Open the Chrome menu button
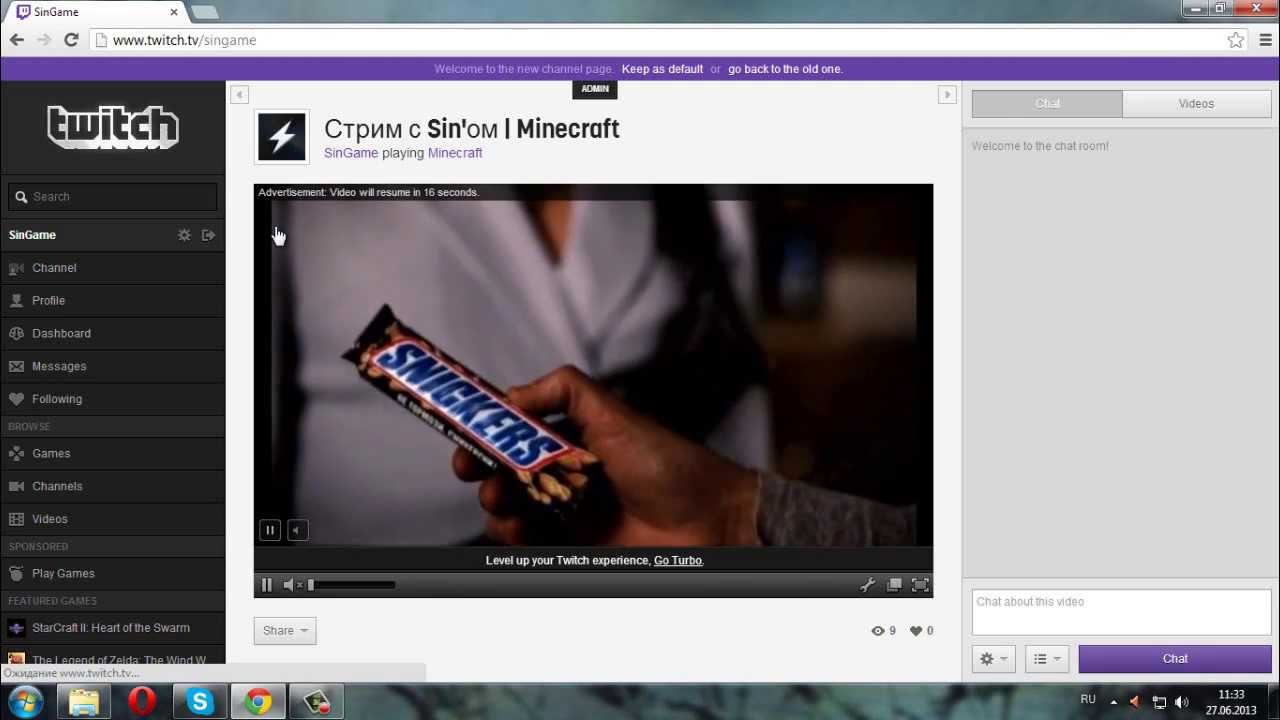The width and height of the screenshot is (1280, 720). point(1264,40)
